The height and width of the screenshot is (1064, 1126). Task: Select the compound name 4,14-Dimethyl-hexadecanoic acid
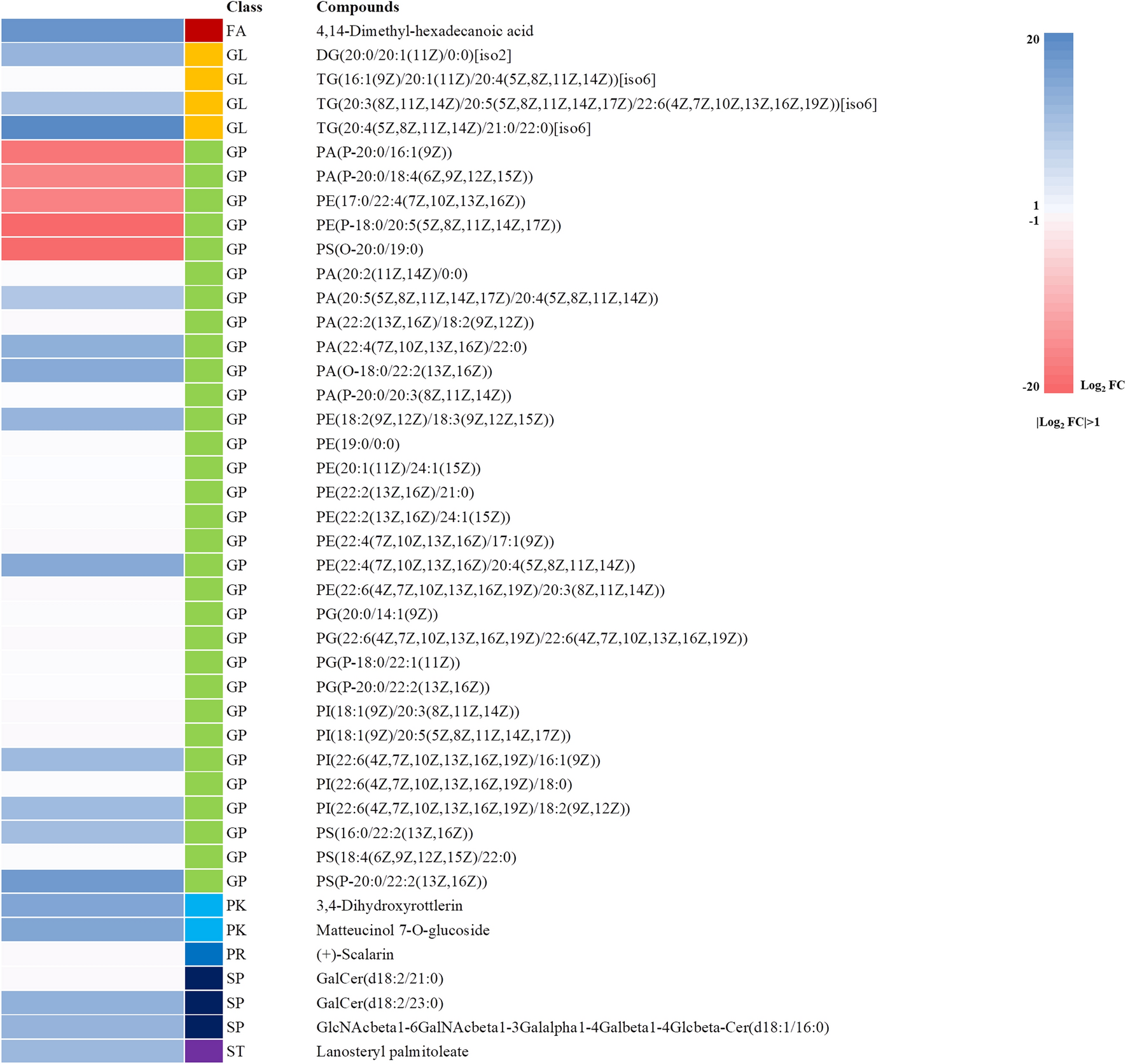point(425,31)
